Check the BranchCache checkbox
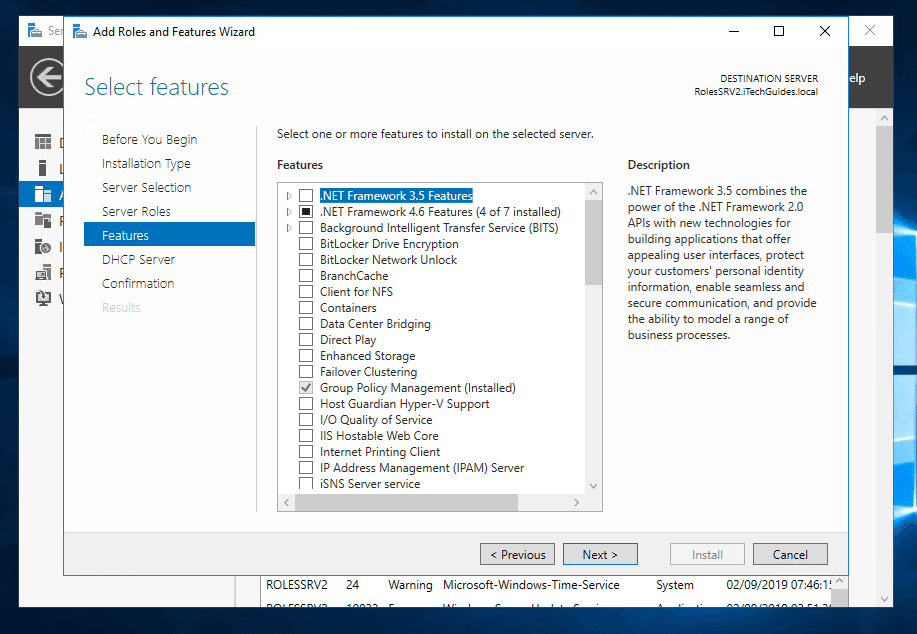This screenshot has height=634, width=917. coord(306,275)
